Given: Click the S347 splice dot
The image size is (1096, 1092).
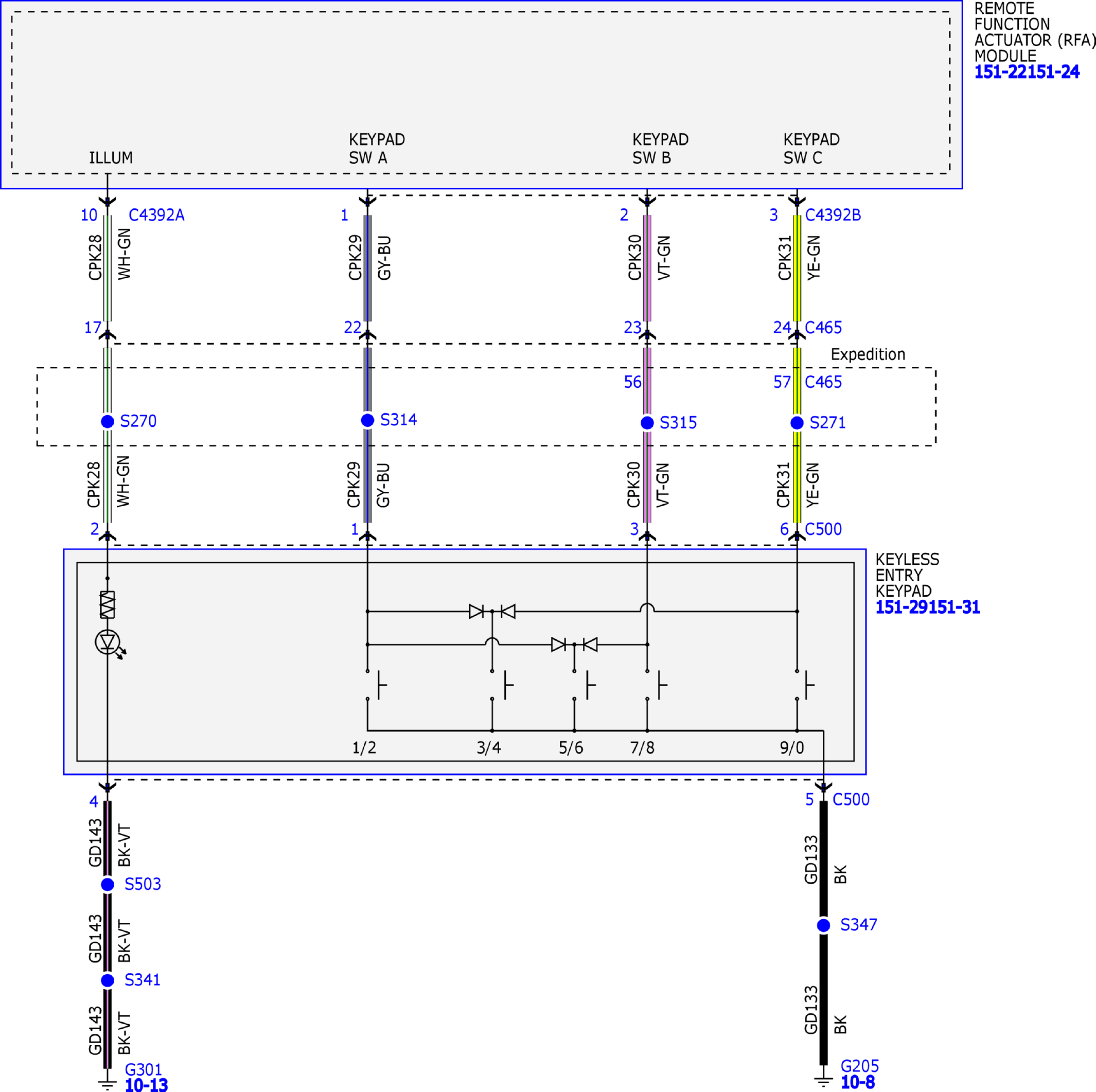Looking at the screenshot, I should [x=824, y=925].
